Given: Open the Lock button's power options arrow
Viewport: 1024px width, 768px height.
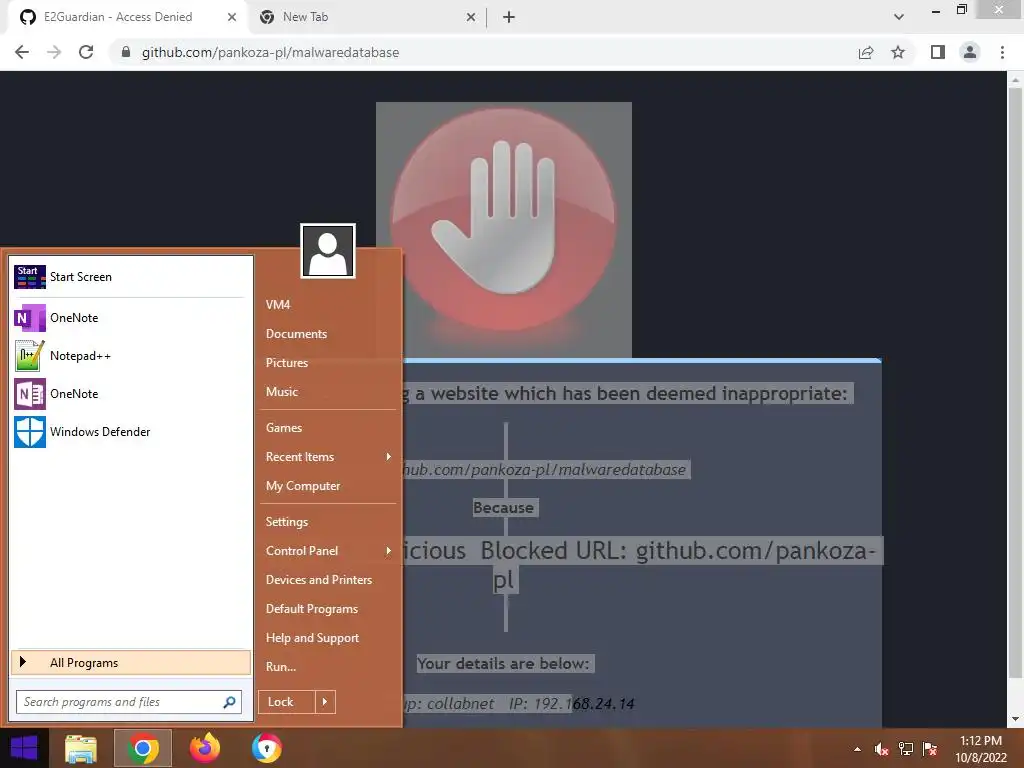Looking at the screenshot, I should click(325, 702).
